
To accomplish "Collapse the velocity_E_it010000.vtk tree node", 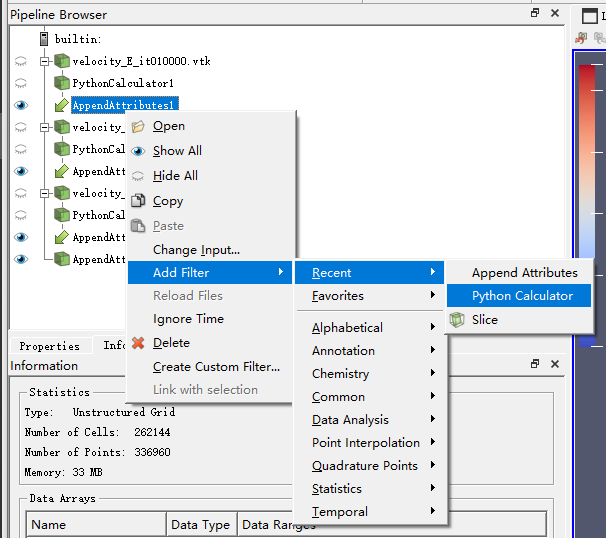I will [x=45, y=61].
